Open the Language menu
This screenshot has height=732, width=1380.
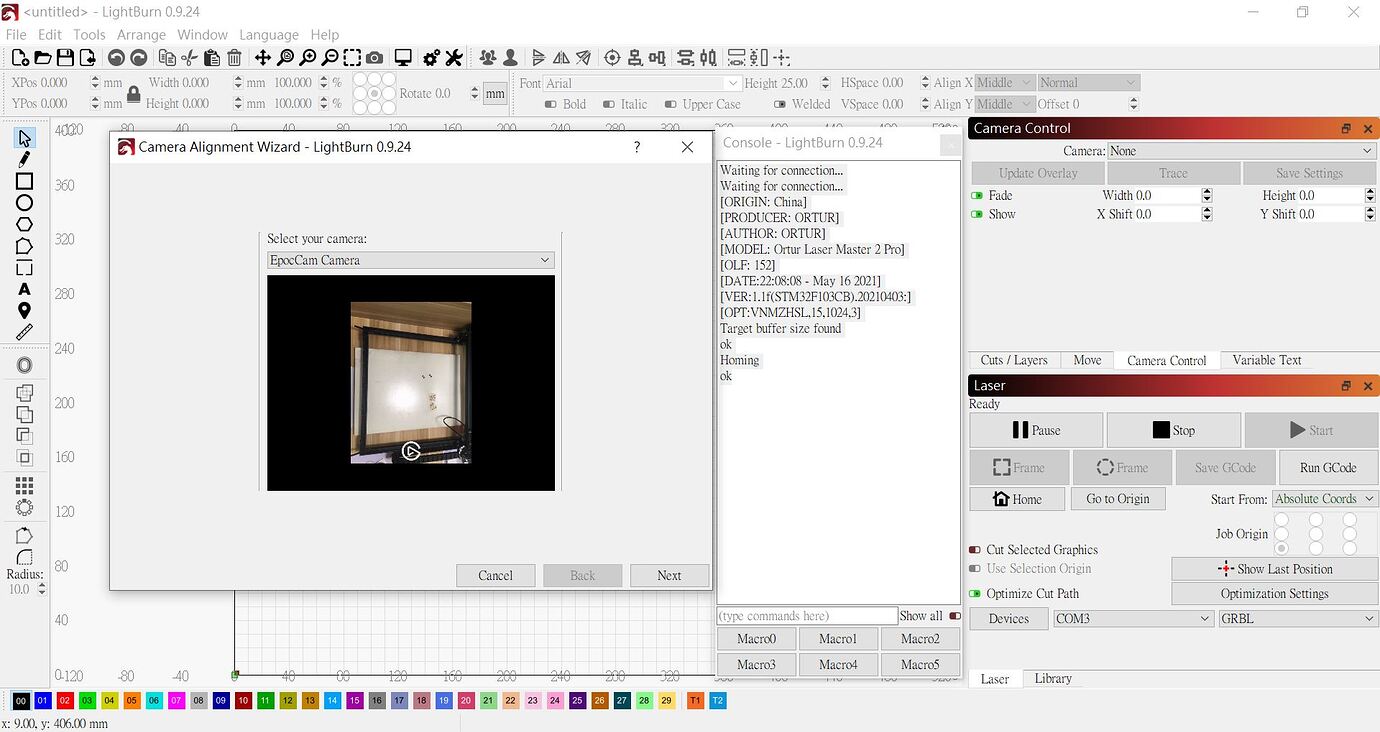click(x=269, y=34)
